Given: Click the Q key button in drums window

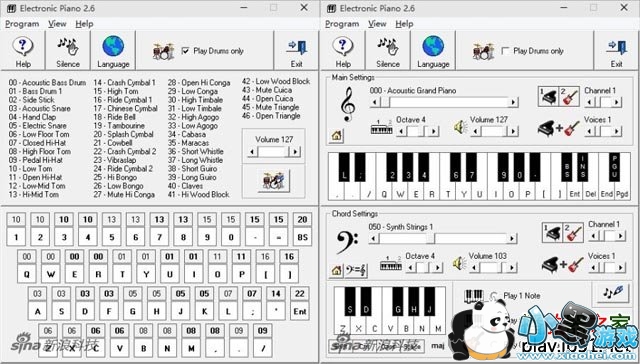Looking at the screenshot, I should point(27,274).
